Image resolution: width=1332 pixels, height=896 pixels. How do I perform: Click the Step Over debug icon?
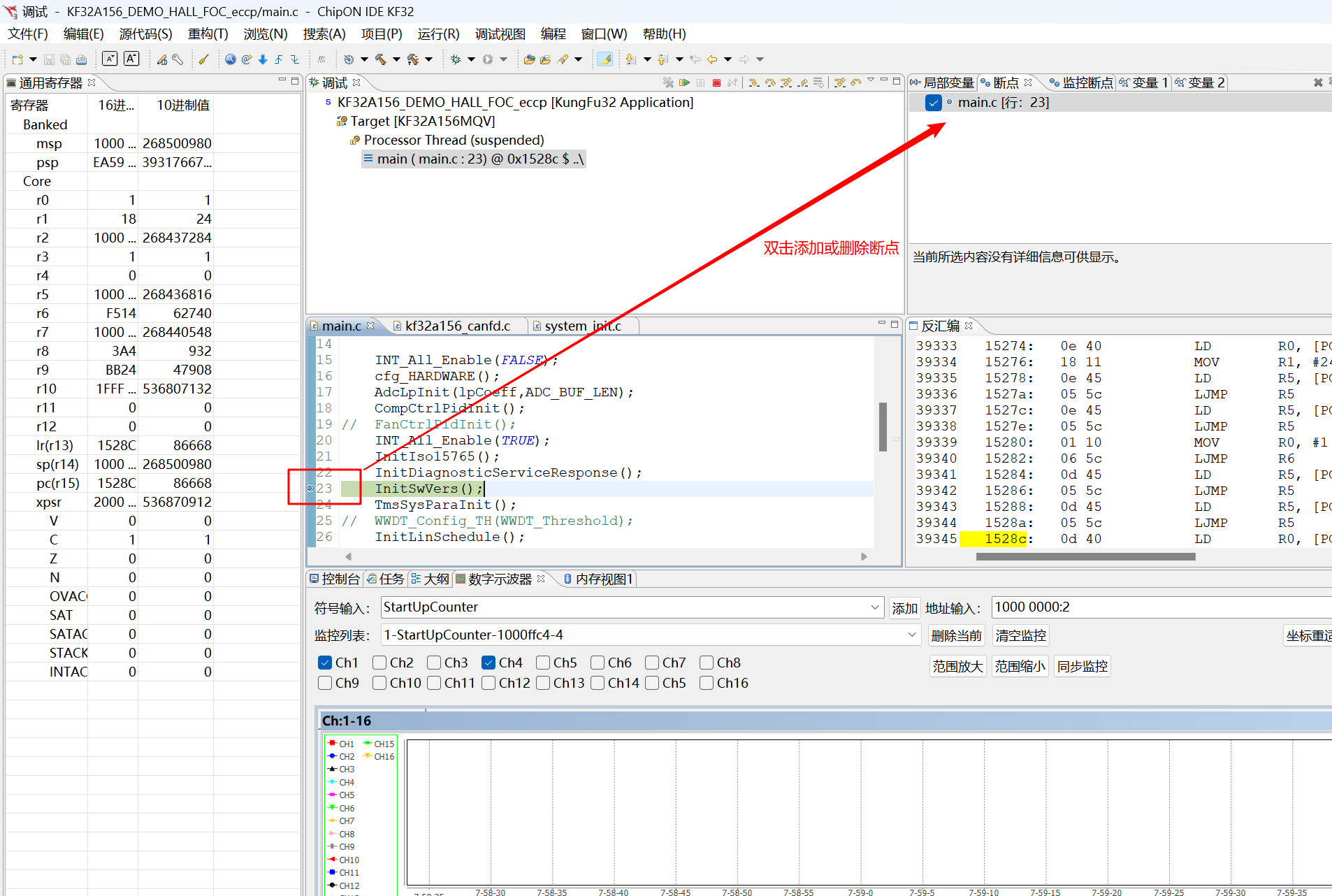(x=770, y=82)
